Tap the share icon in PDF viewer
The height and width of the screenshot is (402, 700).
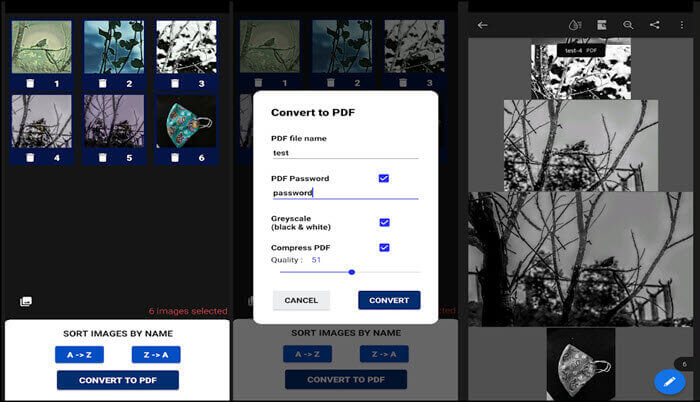655,25
